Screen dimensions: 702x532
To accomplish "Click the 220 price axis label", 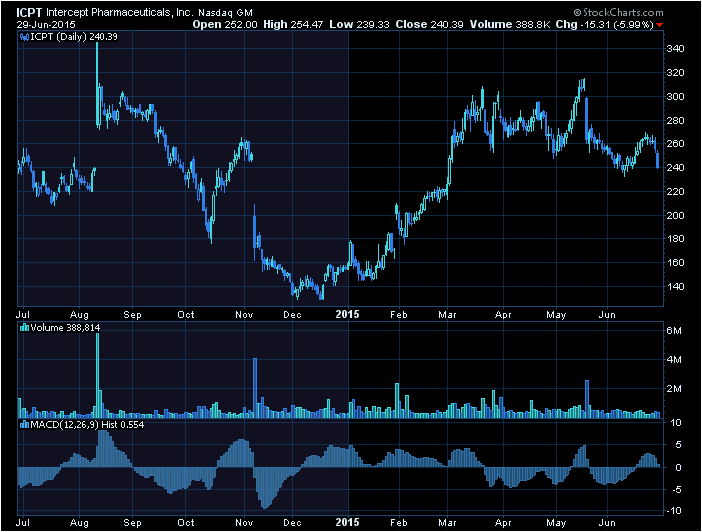I will click(675, 192).
